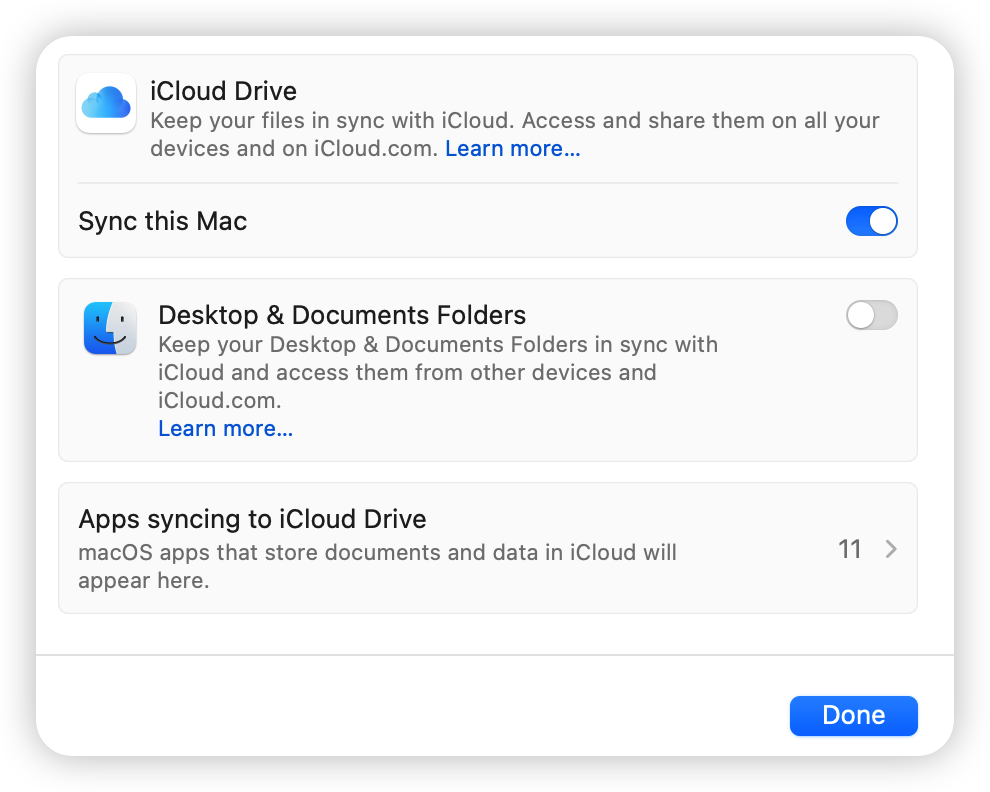990x792 pixels.
Task: Expand apps list via the chevron arrow
Action: (x=891, y=549)
